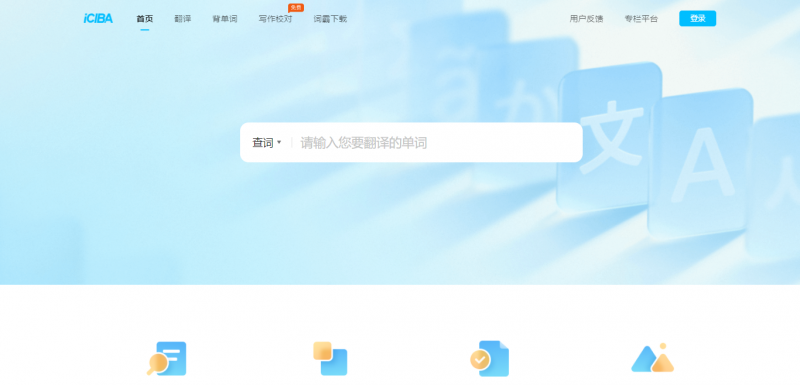Click the 登录 button
Viewport: 800px width, 385px height.
point(697,18)
